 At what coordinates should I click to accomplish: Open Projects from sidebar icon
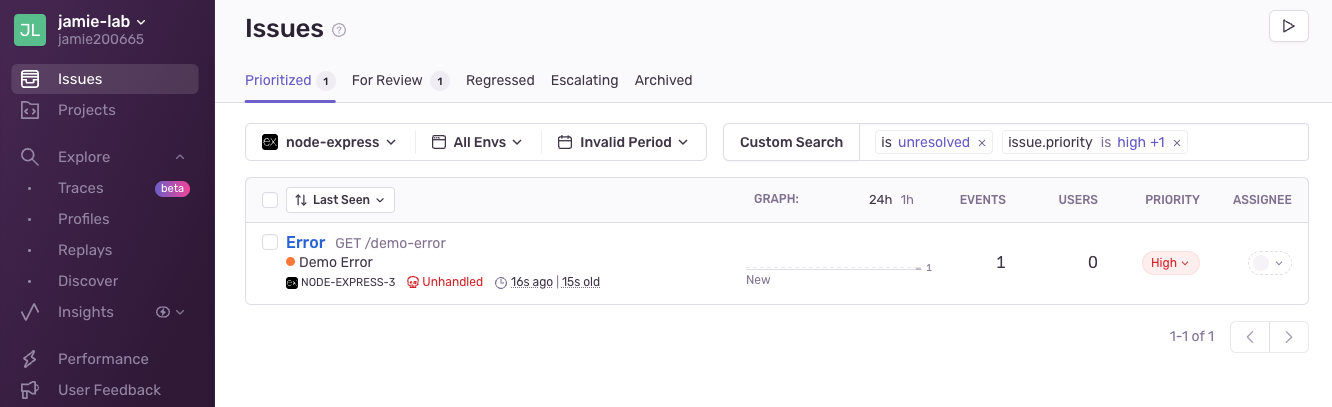pyautogui.click(x=30, y=110)
